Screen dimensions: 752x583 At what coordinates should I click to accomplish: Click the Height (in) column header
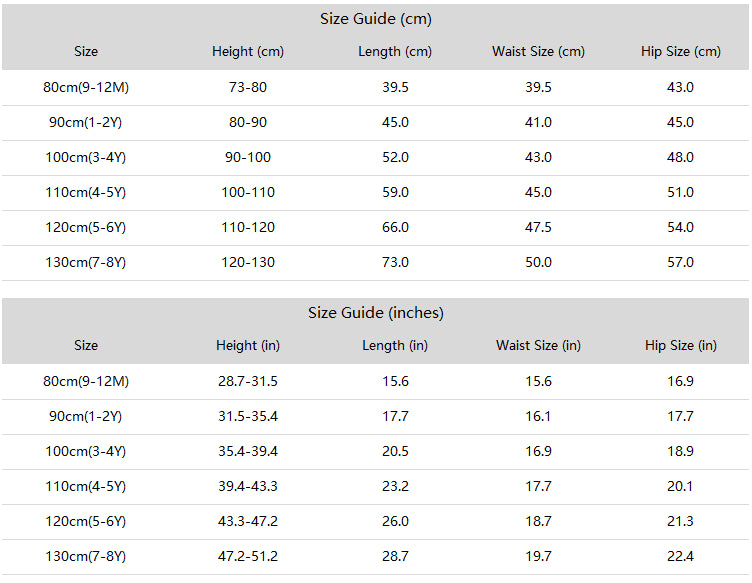[248, 345]
